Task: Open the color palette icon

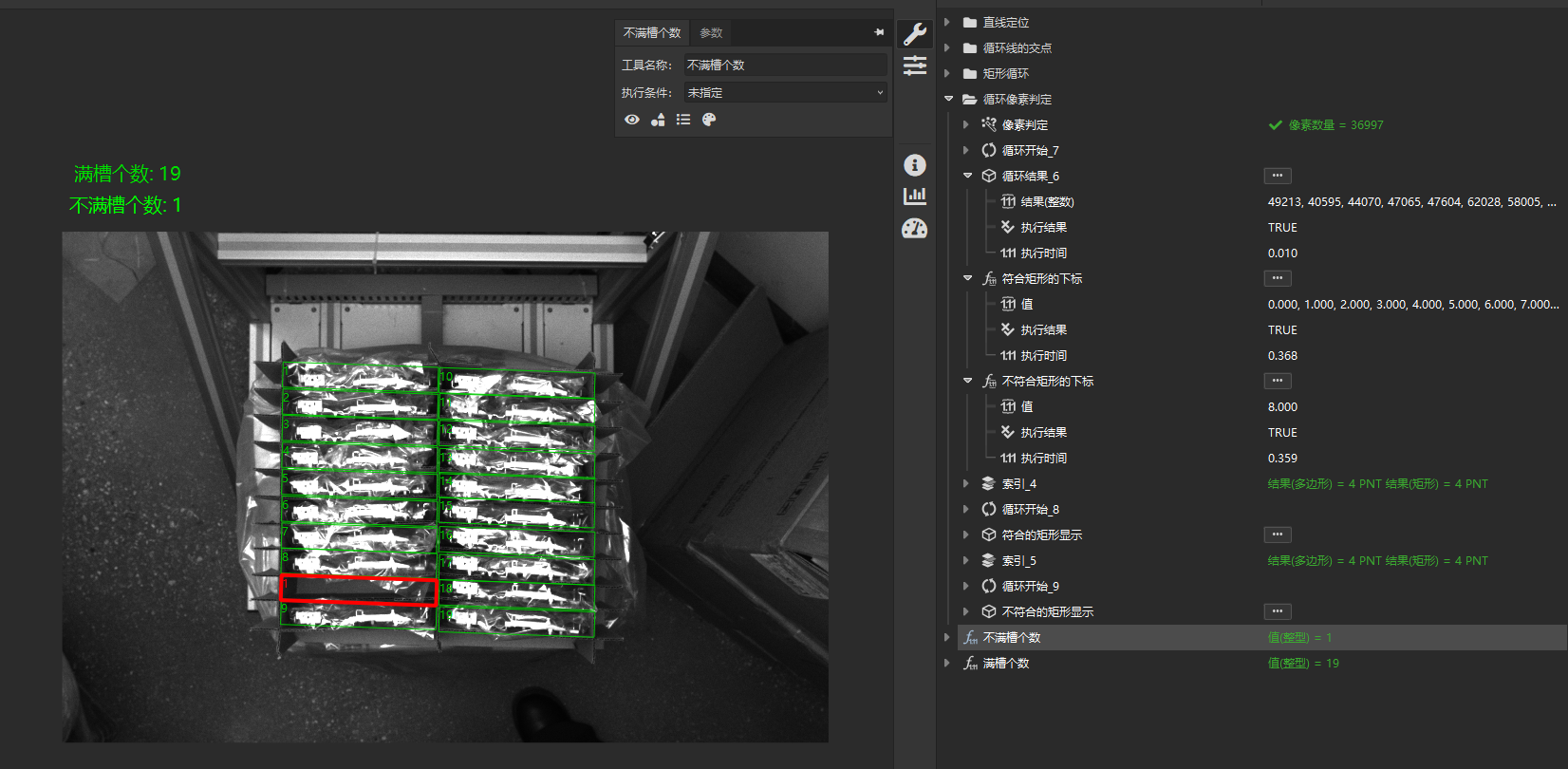Action: 709,120
